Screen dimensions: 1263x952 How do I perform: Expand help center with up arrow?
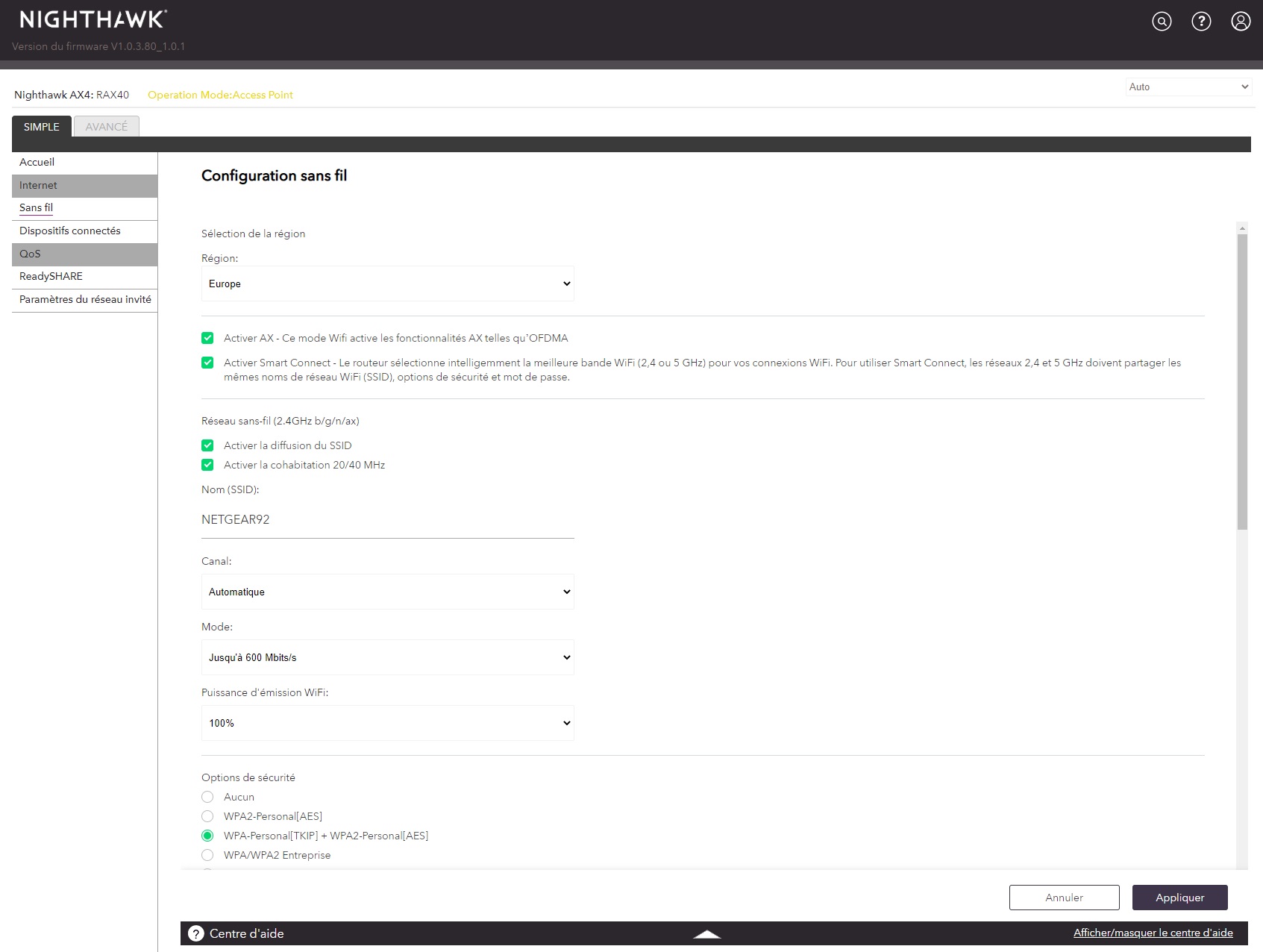click(x=706, y=934)
